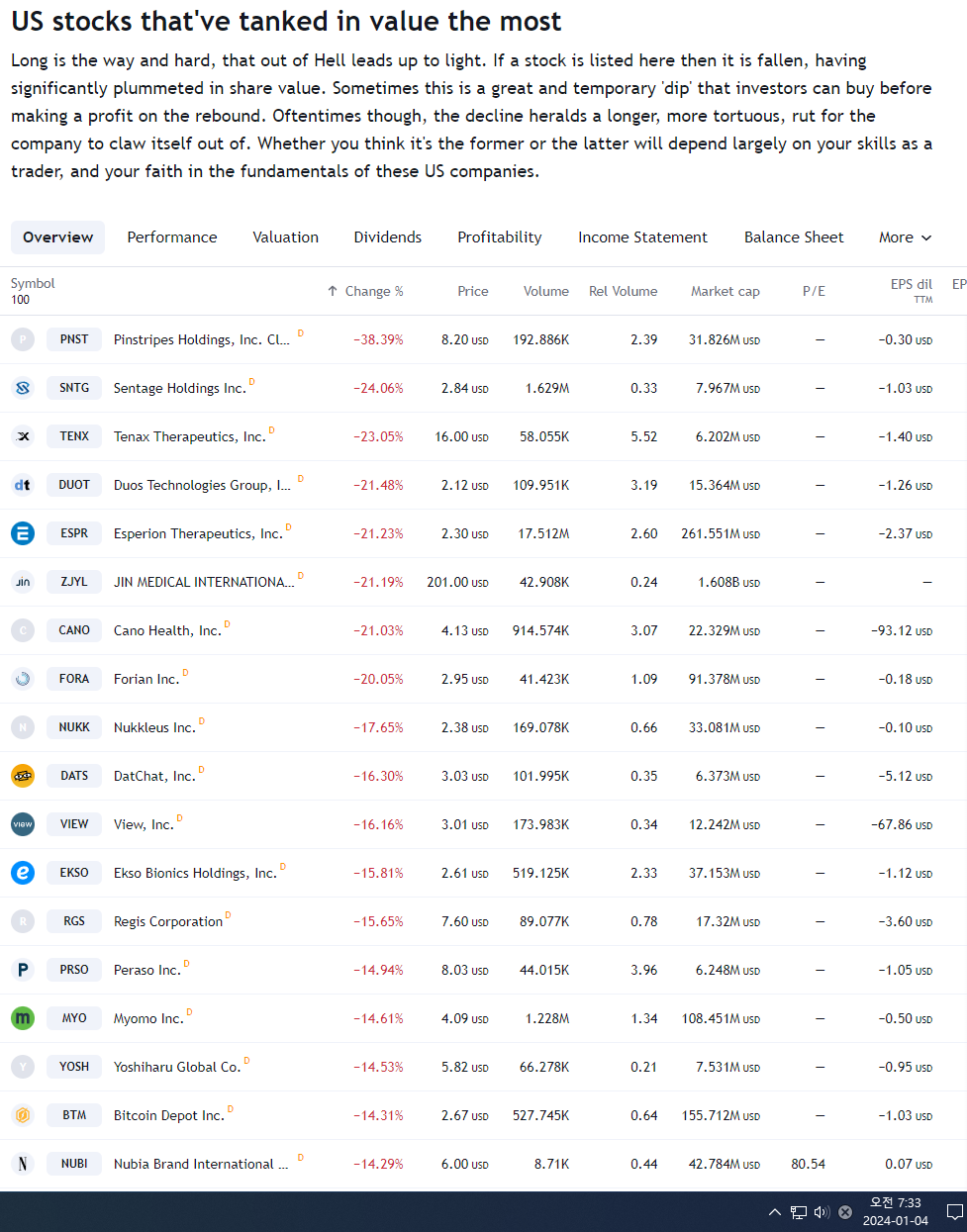Open the network status tray icon
967x1232 pixels.
(799, 1212)
